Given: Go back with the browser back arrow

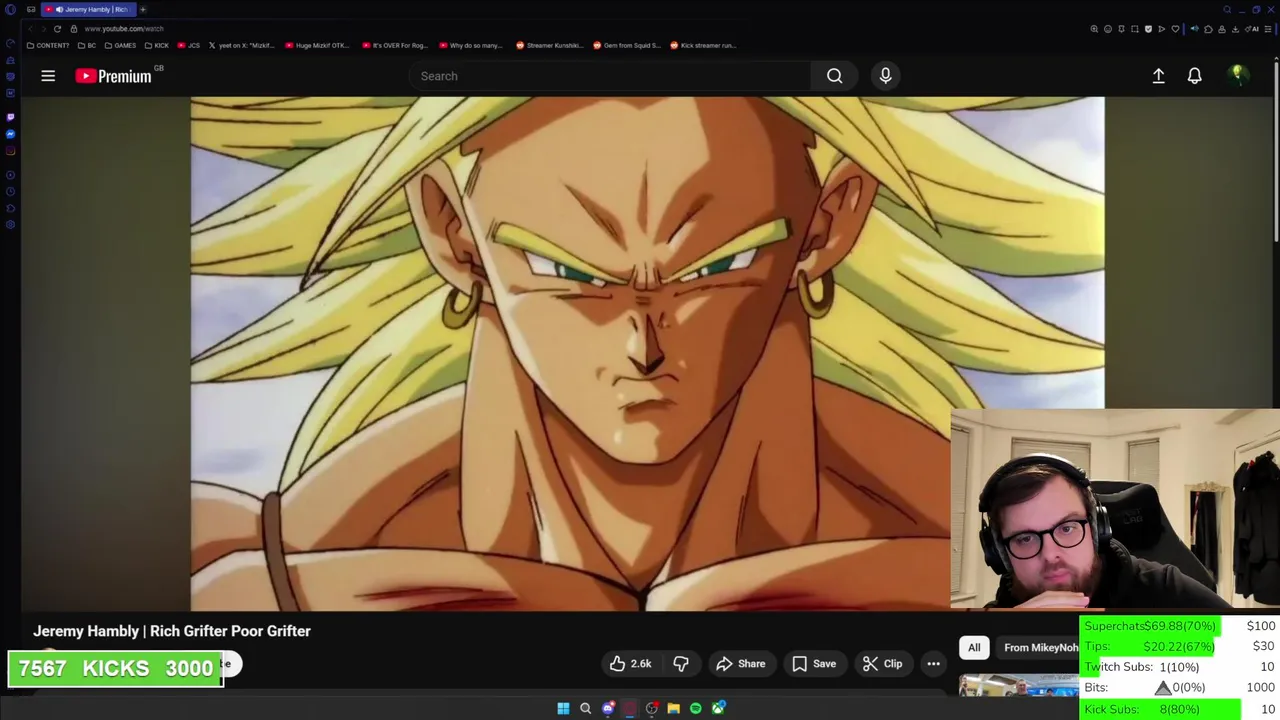Looking at the screenshot, I should [30, 29].
